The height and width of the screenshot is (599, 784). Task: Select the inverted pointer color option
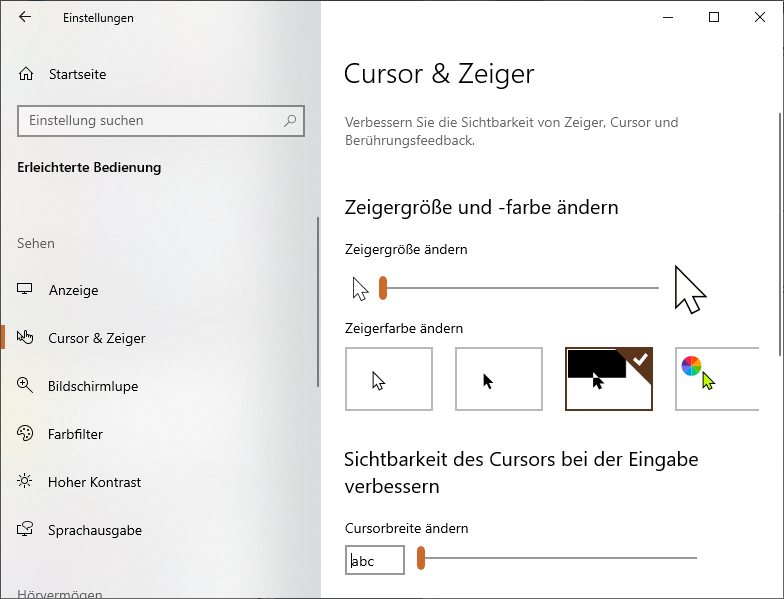click(608, 379)
